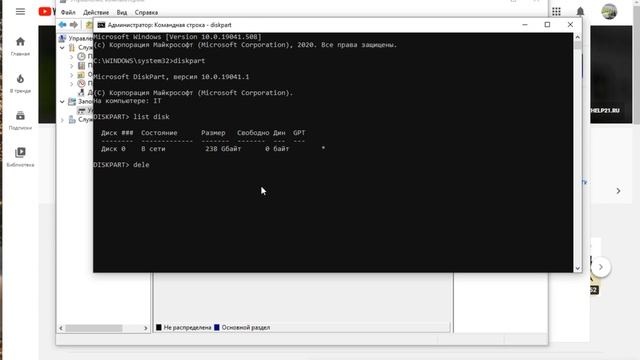
Task: Select the Device Manager icon in tree
Action: (x=81, y=92)
